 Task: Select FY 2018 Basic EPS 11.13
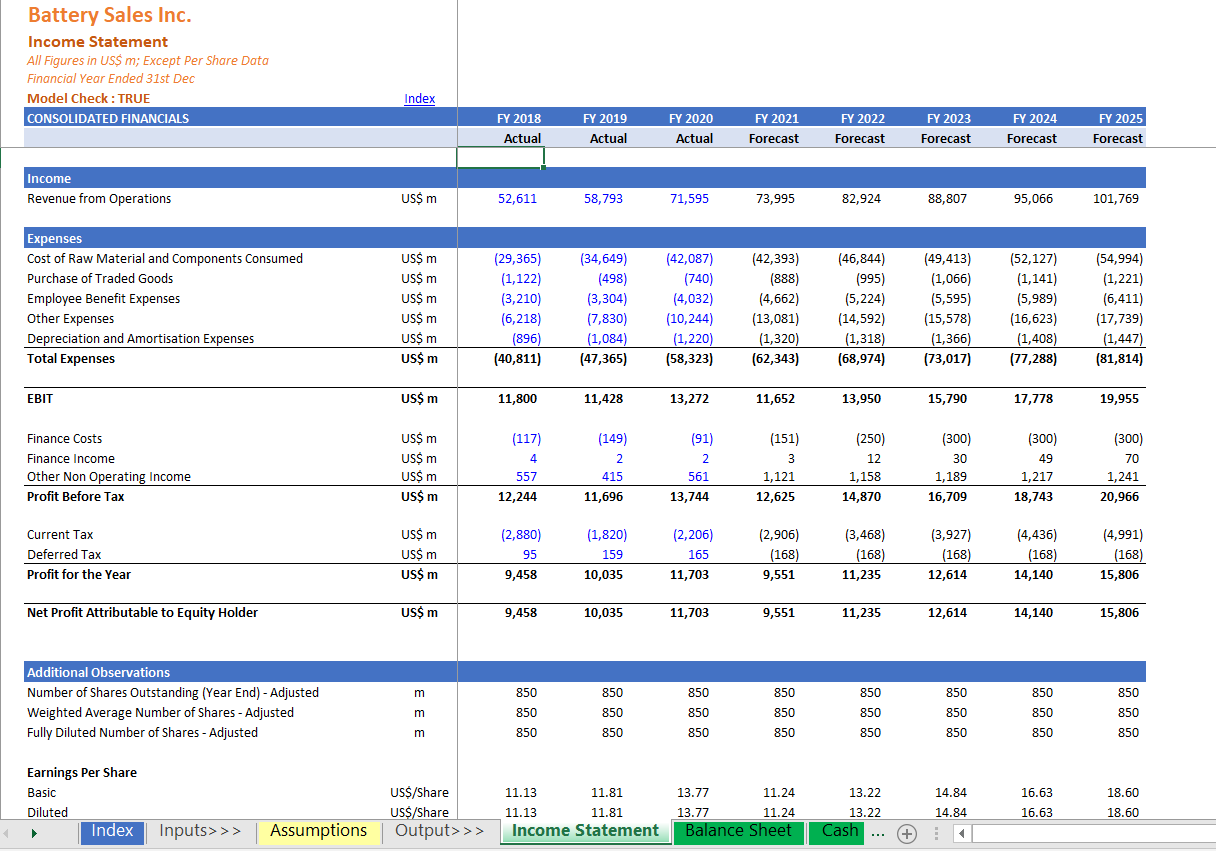pyautogui.click(x=521, y=793)
